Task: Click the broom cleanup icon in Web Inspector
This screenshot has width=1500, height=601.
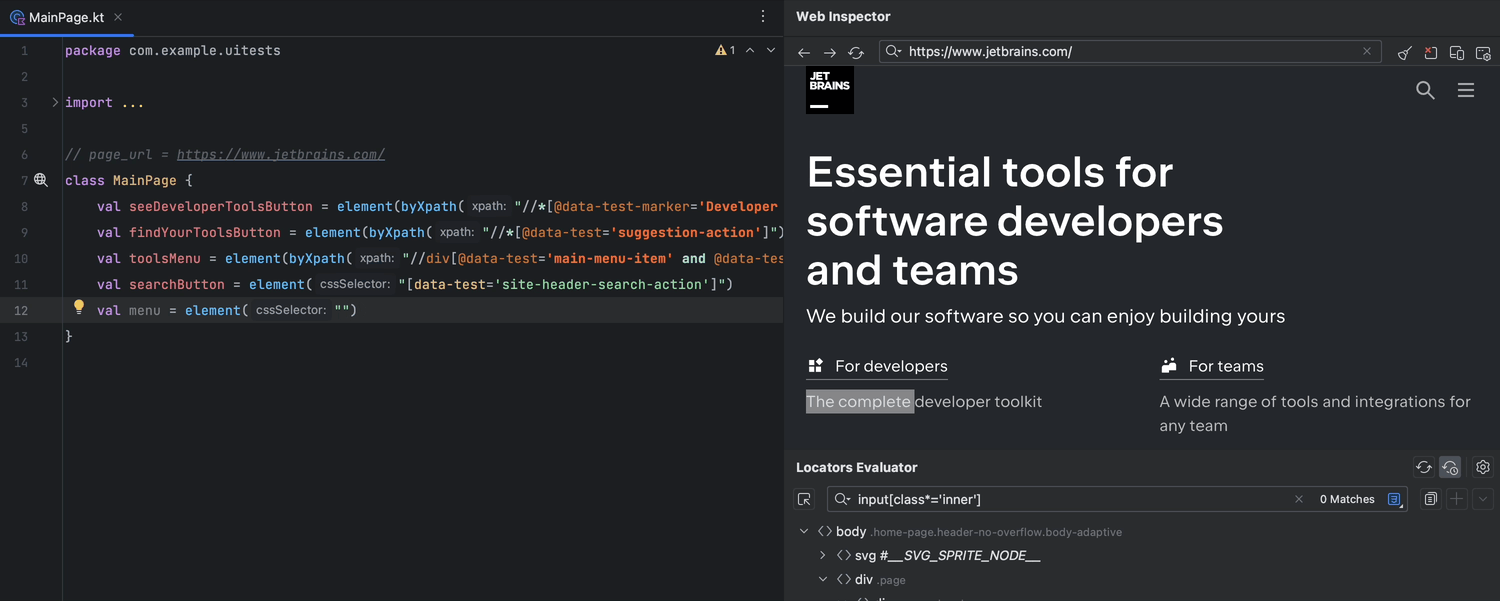Action: pos(1405,52)
